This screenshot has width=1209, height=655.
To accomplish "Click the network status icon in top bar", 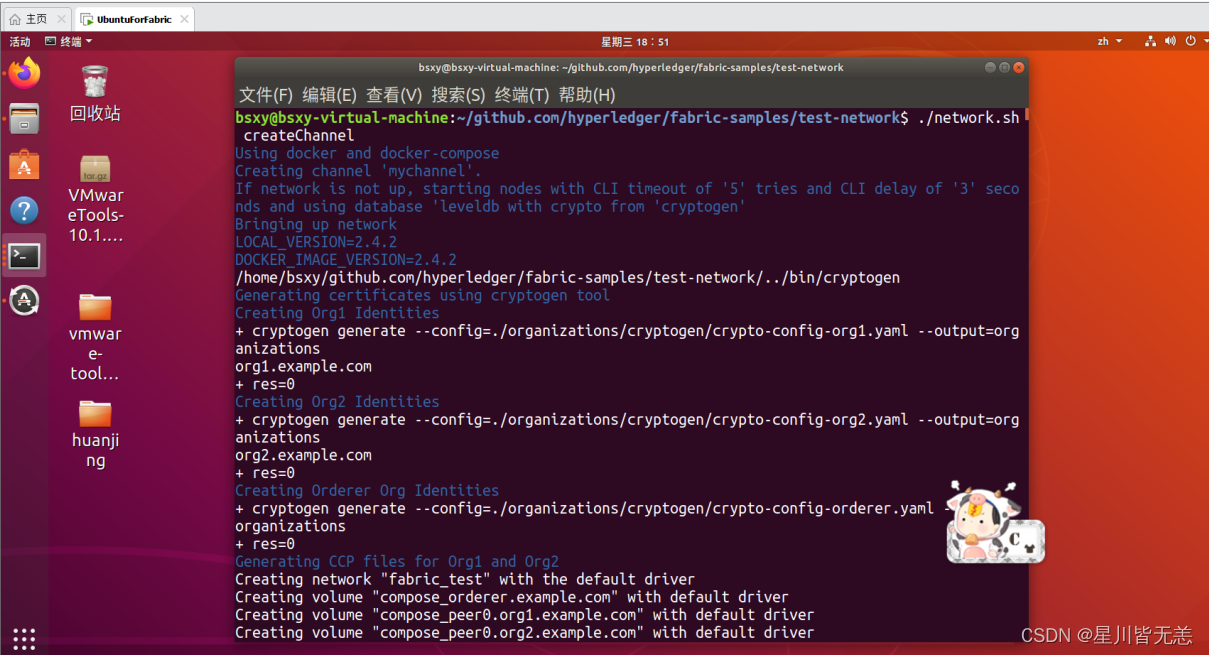I will [x=1150, y=41].
